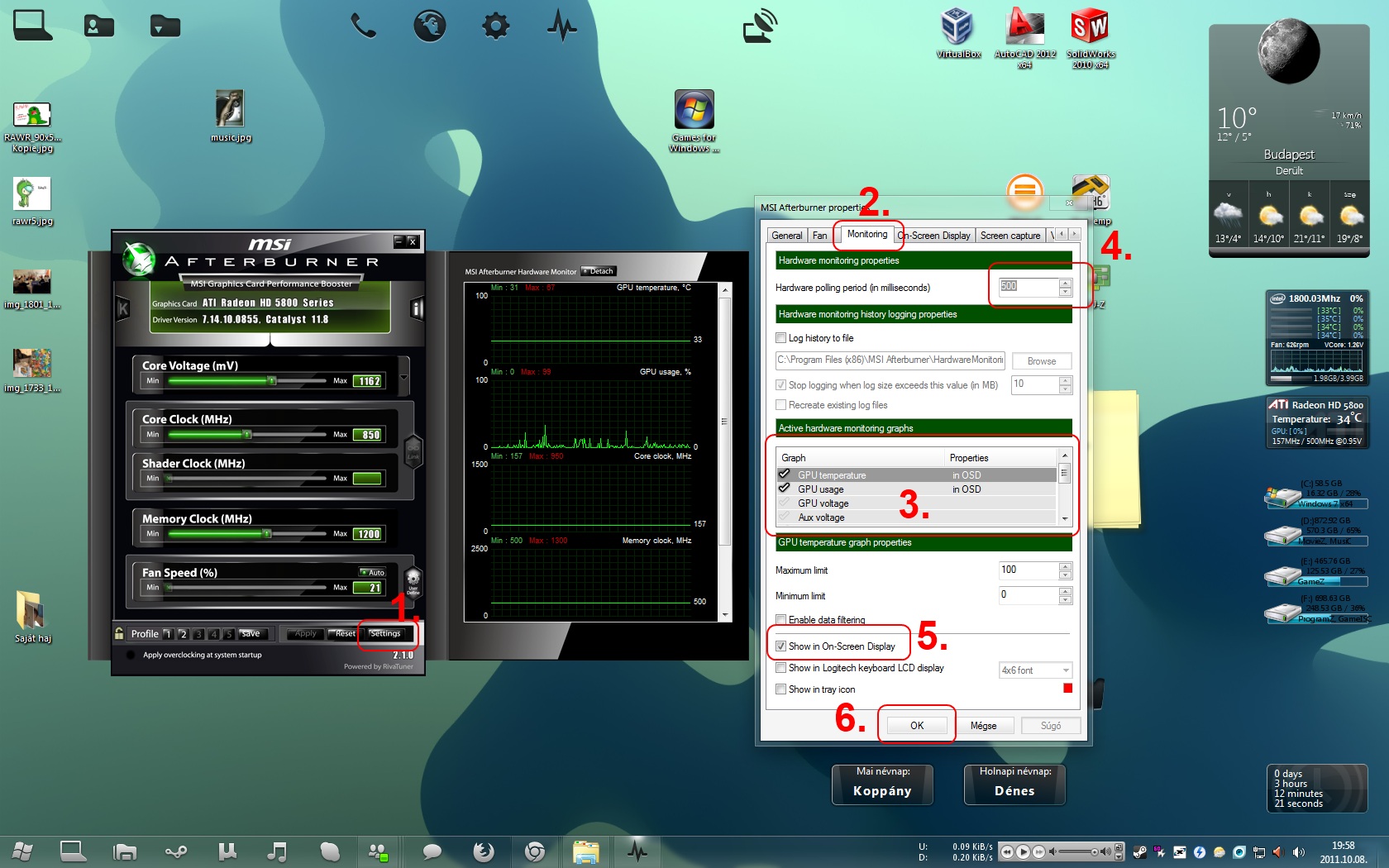The height and width of the screenshot is (868, 1389).
Task: Open the music note icon on taskbar
Action: (x=277, y=851)
